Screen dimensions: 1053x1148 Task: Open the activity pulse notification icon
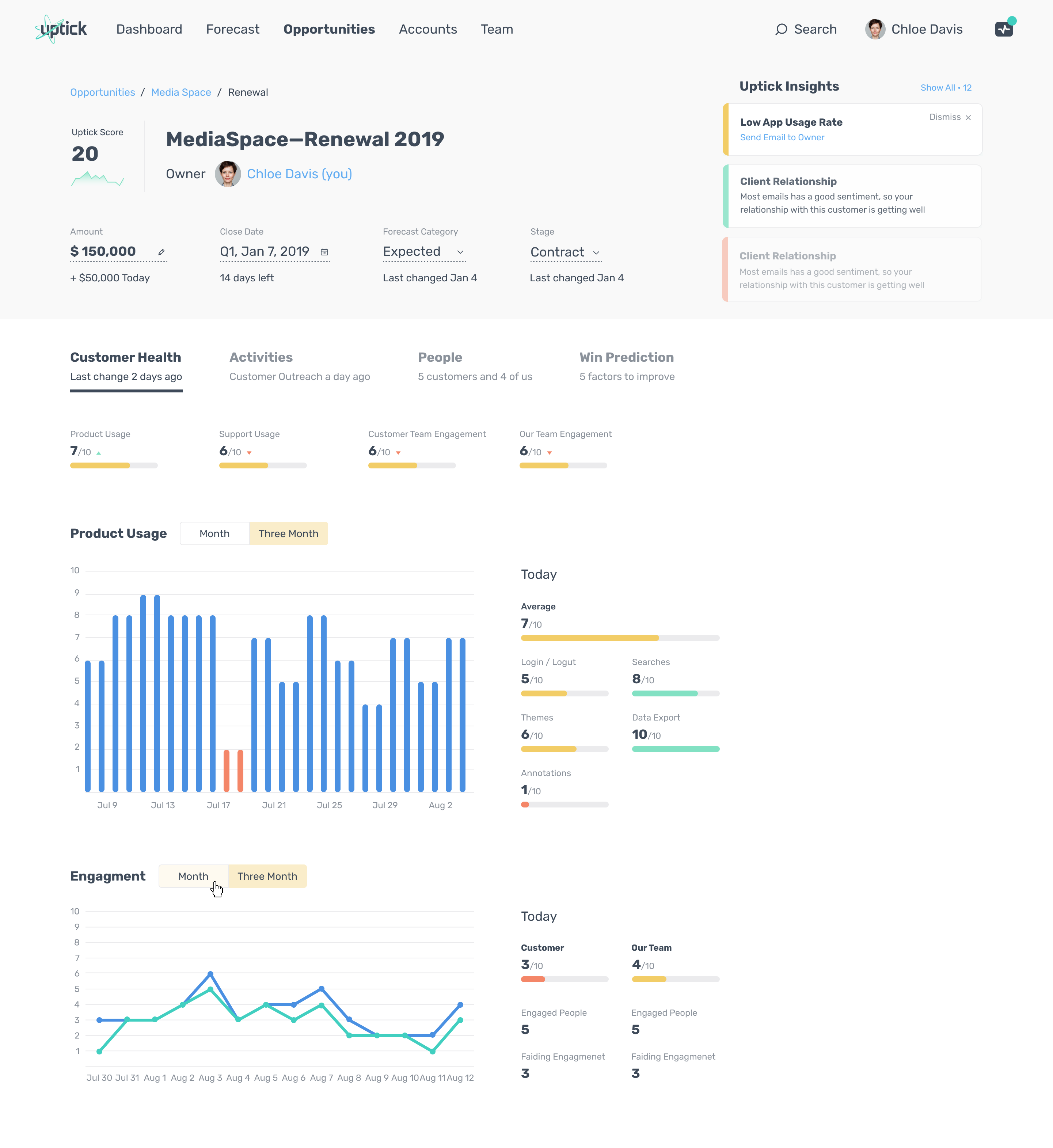(1003, 29)
